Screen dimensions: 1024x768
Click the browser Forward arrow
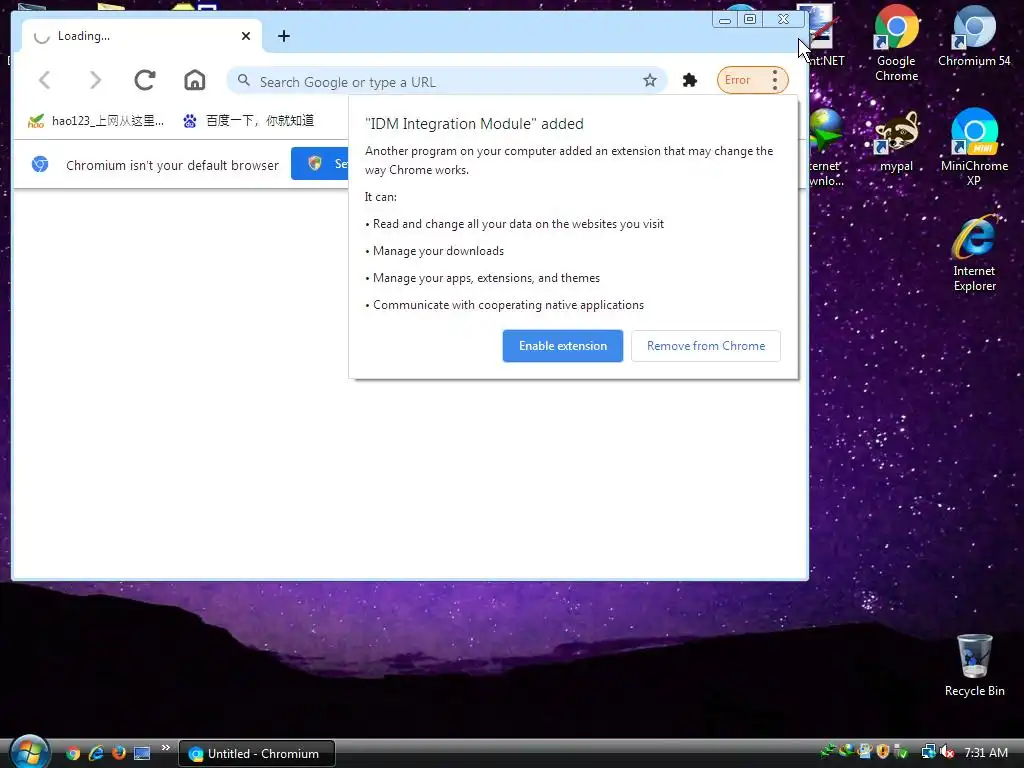[95, 80]
